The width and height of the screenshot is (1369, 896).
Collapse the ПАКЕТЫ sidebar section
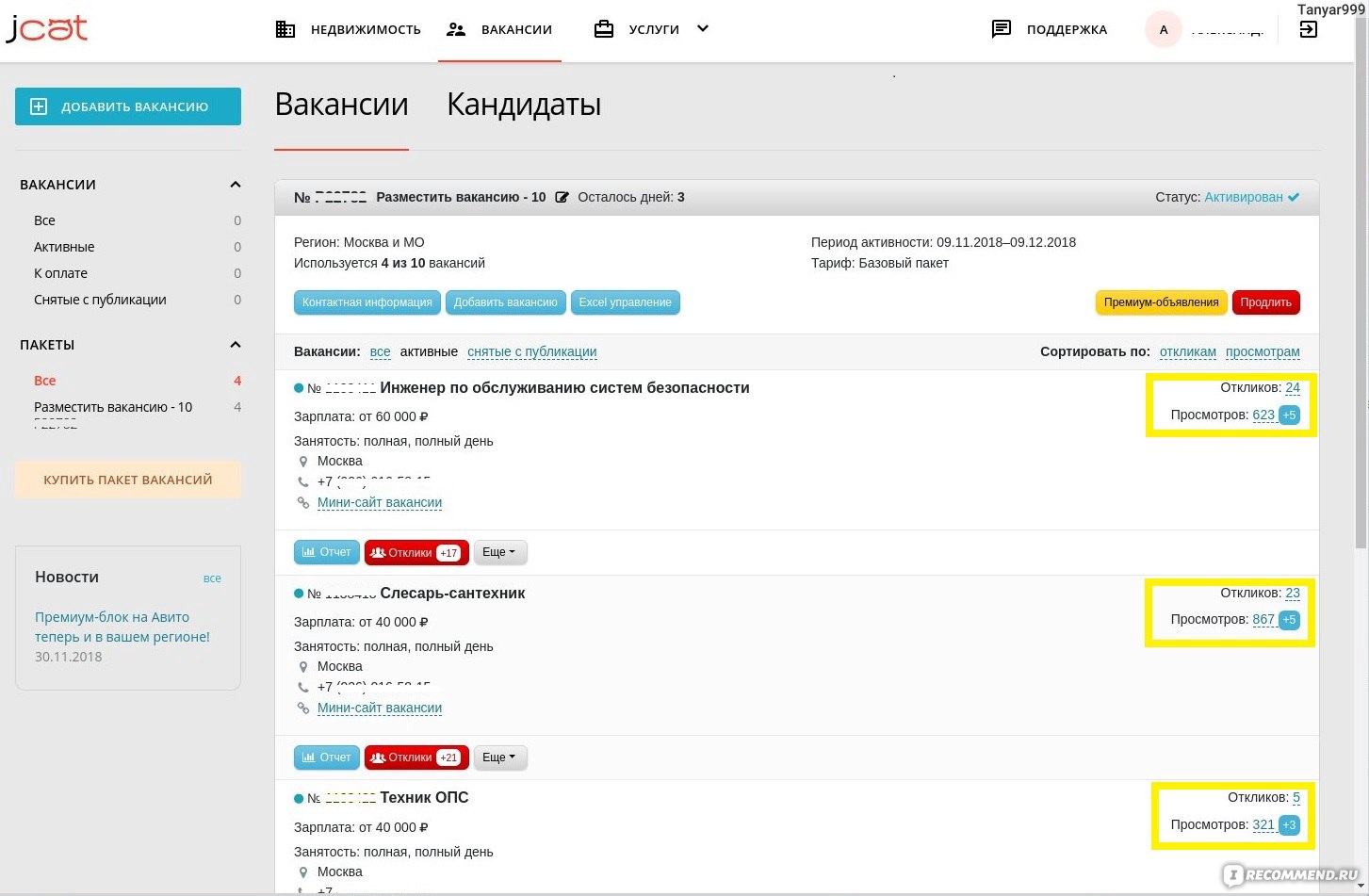[x=236, y=345]
